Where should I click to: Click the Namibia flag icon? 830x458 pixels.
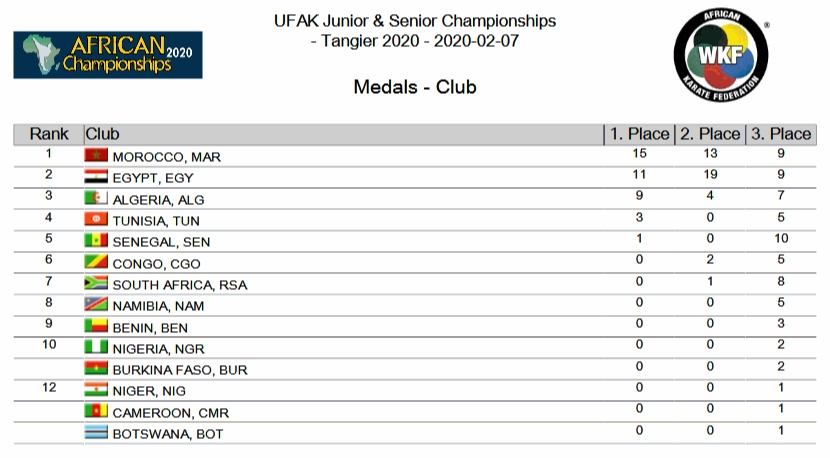point(97,305)
